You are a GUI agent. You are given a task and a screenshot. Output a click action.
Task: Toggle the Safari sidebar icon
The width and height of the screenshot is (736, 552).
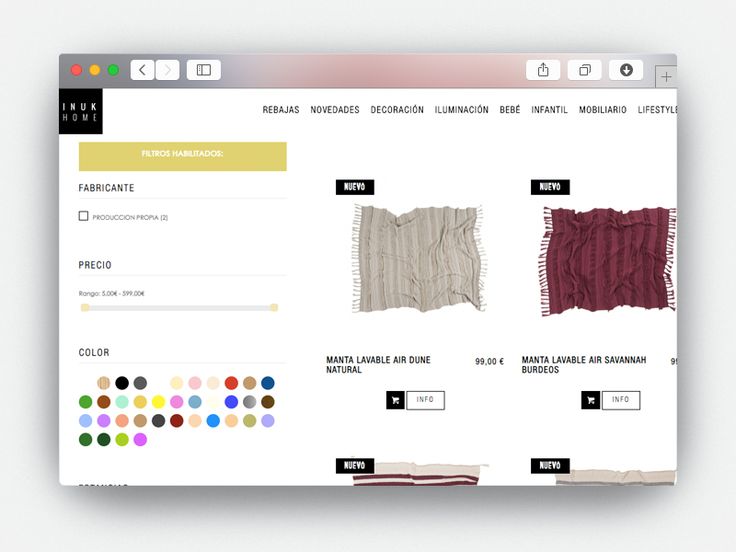(x=204, y=70)
